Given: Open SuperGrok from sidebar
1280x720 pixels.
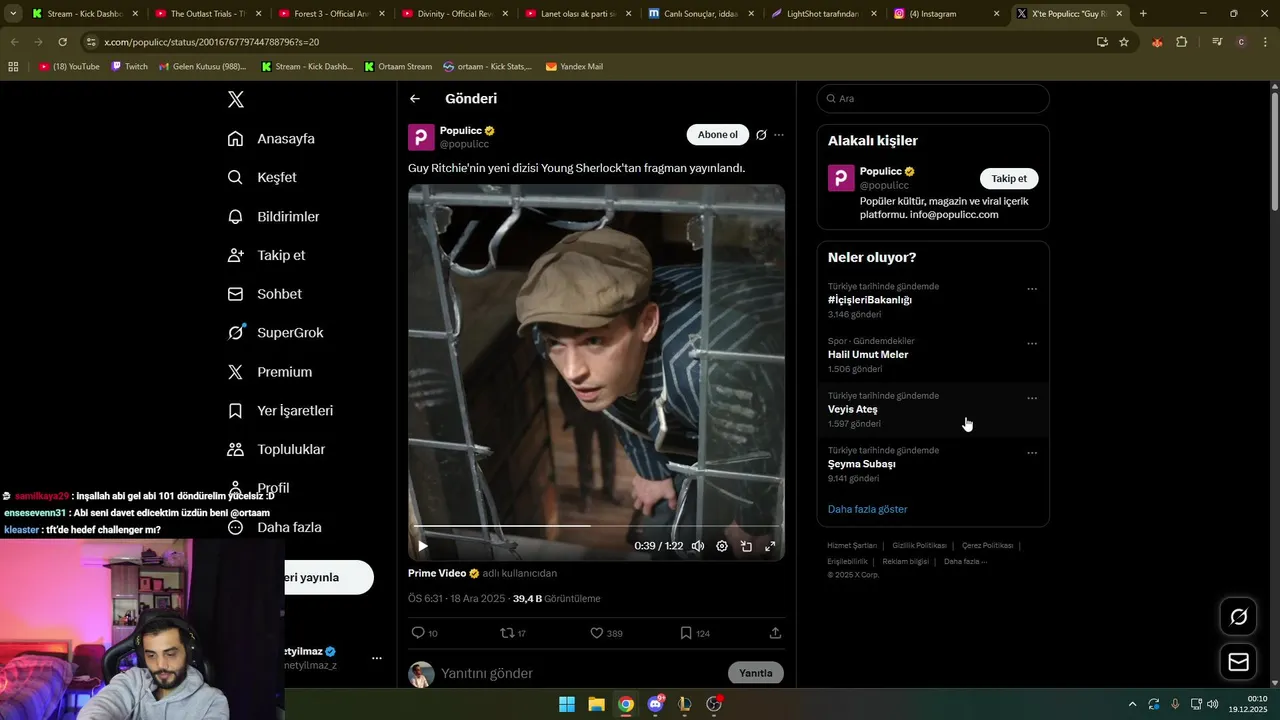Looking at the screenshot, I should [x=276, y=333].
